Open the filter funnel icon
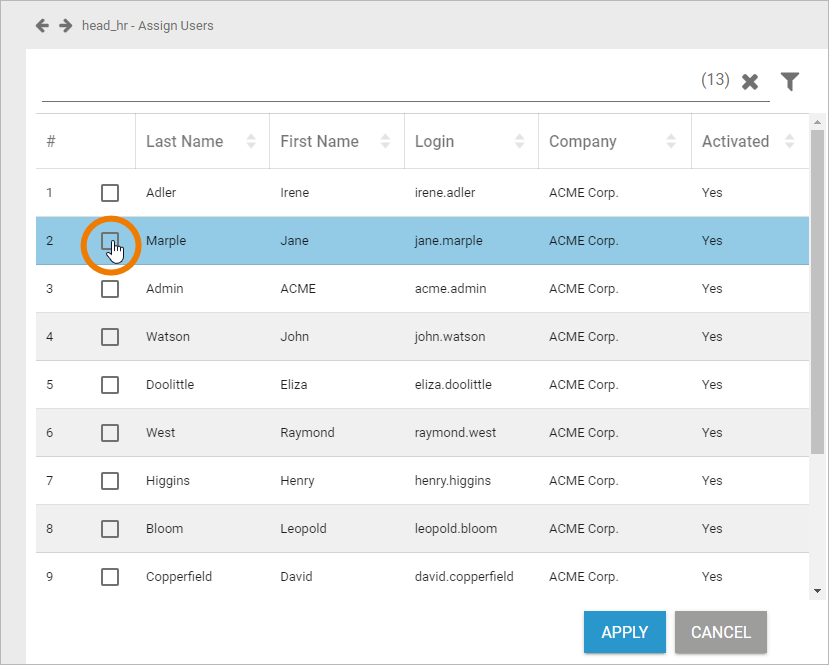 click(x=790, y=81)
